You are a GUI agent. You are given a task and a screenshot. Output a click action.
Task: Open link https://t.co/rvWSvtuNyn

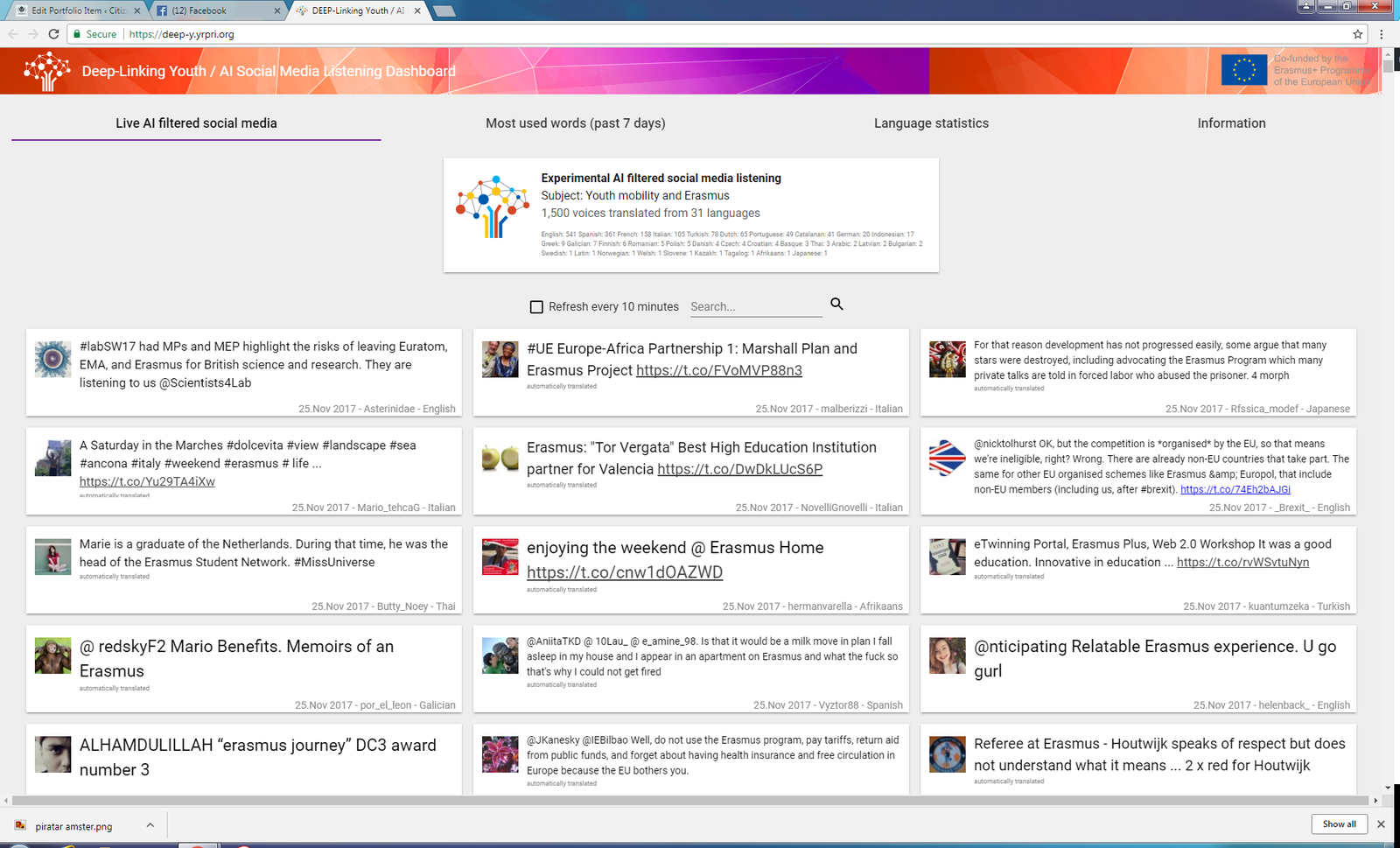[1243, 562]
